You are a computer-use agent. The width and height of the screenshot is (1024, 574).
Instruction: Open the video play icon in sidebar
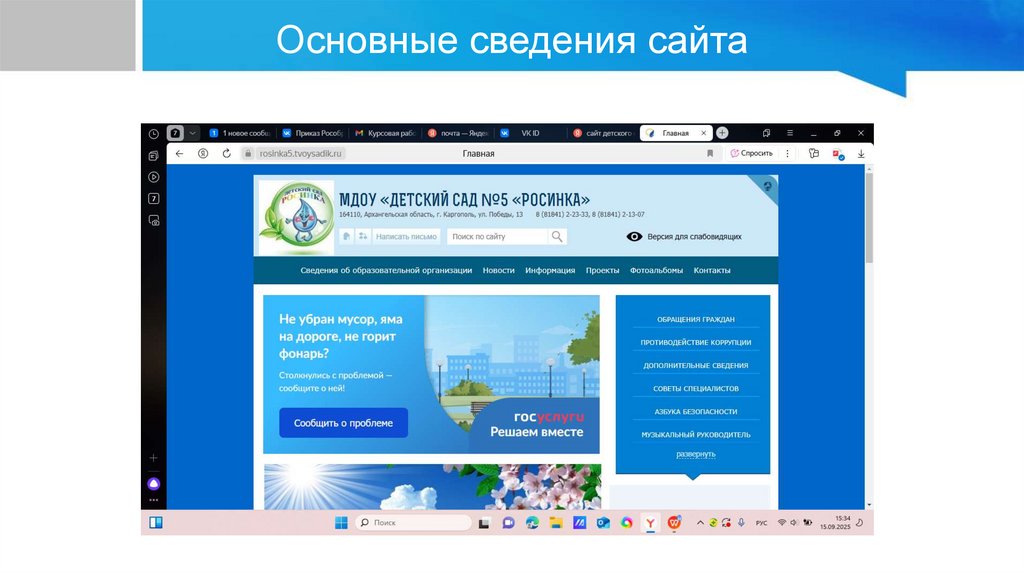[153, 177]
